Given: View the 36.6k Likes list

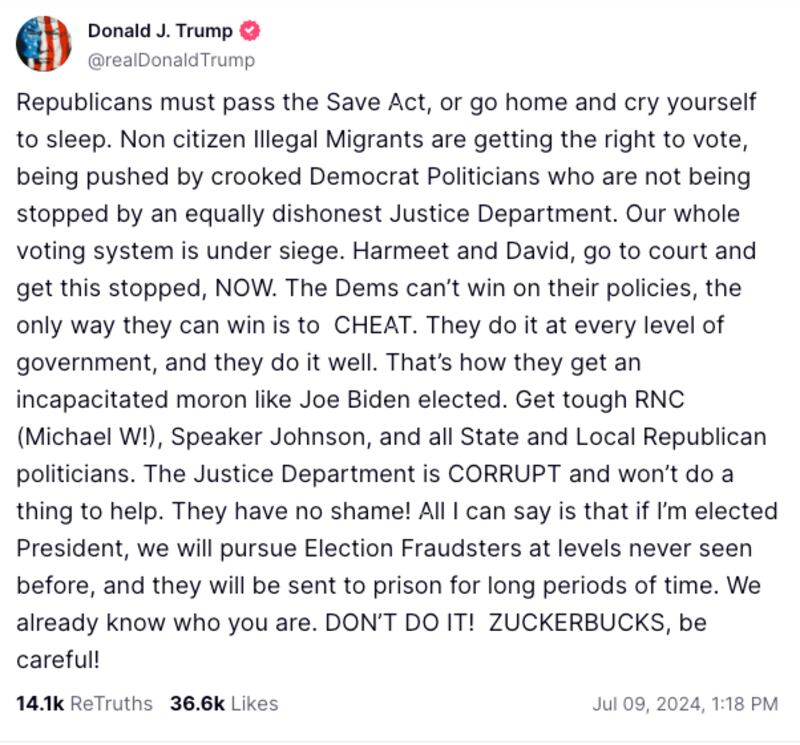Looking at the screenshot, I should click(224, 704).
